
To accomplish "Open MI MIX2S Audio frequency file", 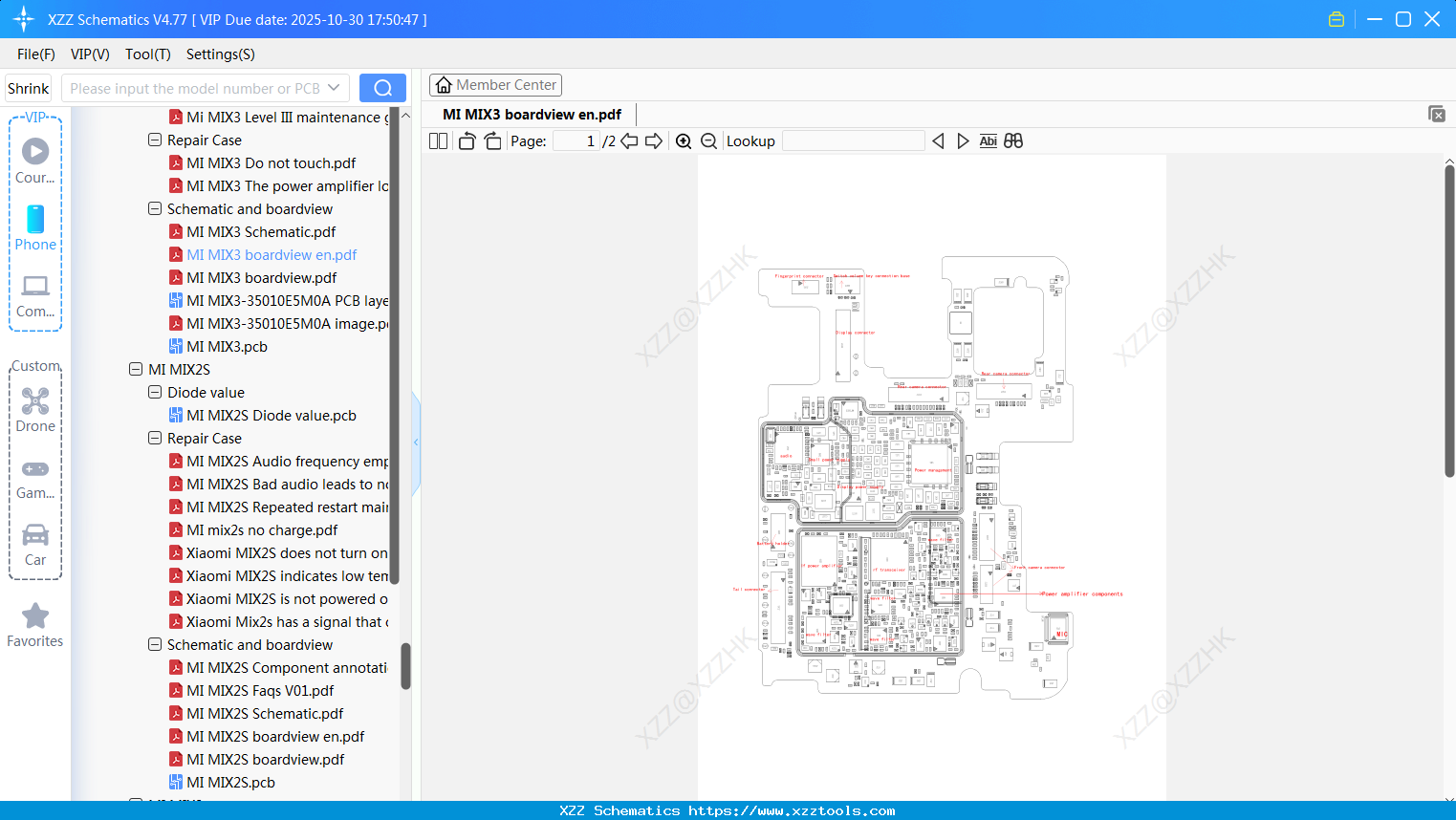I will click(278, 462).
